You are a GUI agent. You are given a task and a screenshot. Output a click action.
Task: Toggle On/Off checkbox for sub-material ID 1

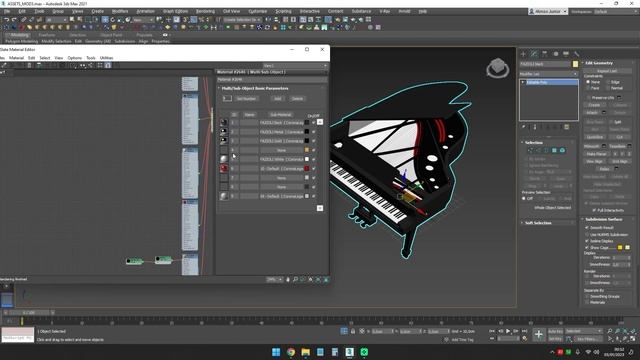(x=314, y=122)
